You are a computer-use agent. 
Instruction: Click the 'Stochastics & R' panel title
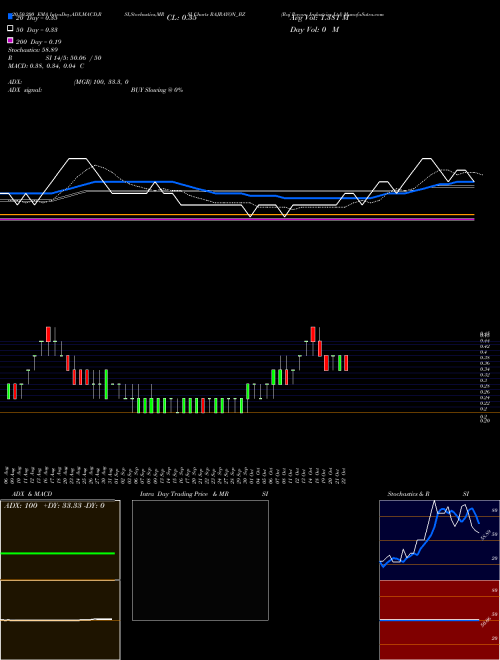(x=408, y=494)
